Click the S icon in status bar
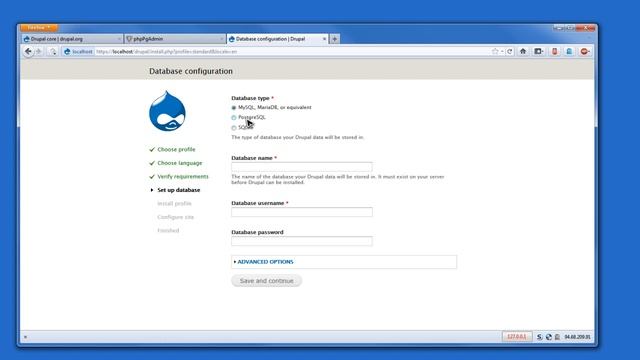The width and height of the screenshot is (640, 360). click(x=540, y=337)
